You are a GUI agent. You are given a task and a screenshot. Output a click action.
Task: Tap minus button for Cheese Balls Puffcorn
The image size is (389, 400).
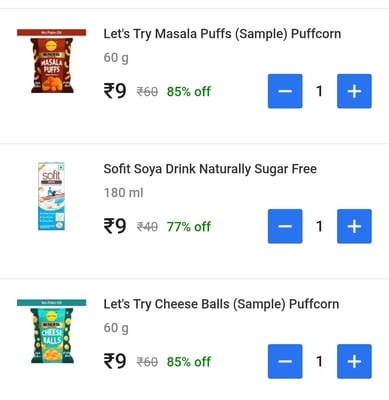[x=285, y=361]
